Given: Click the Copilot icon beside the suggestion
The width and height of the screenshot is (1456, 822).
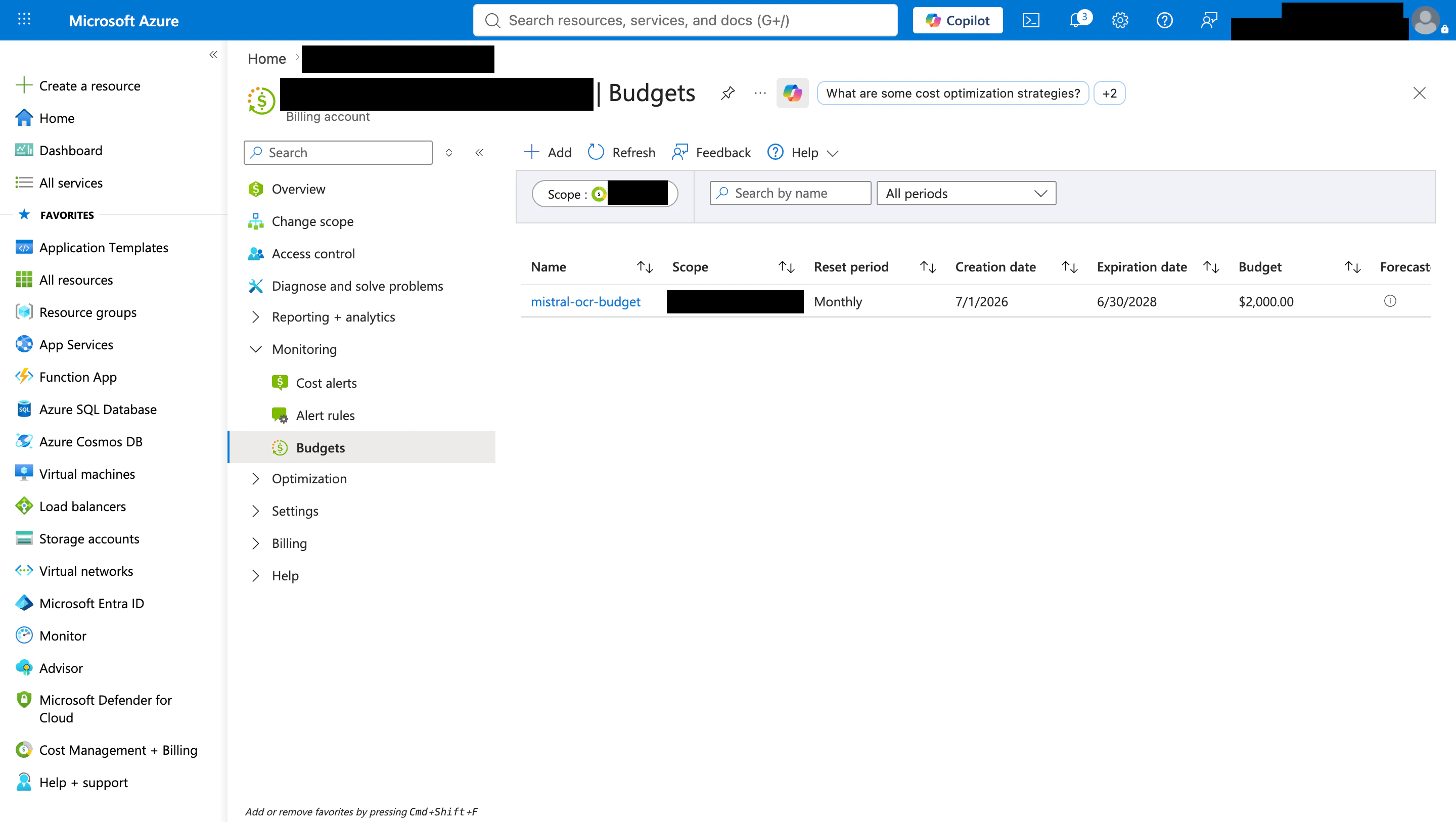Looking at the screenshot, I should tap(792, 94).
